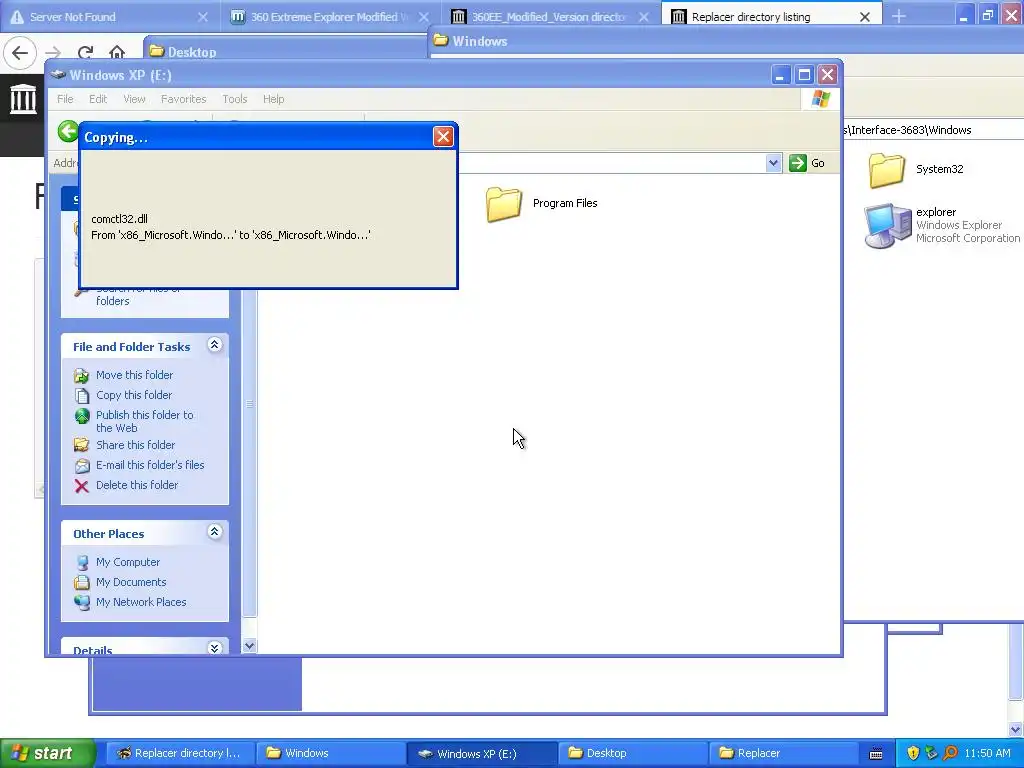Screen dimensions: 1024x768
Task: Click browser page scroll down arrow
Action: (x=1016, y=729)
